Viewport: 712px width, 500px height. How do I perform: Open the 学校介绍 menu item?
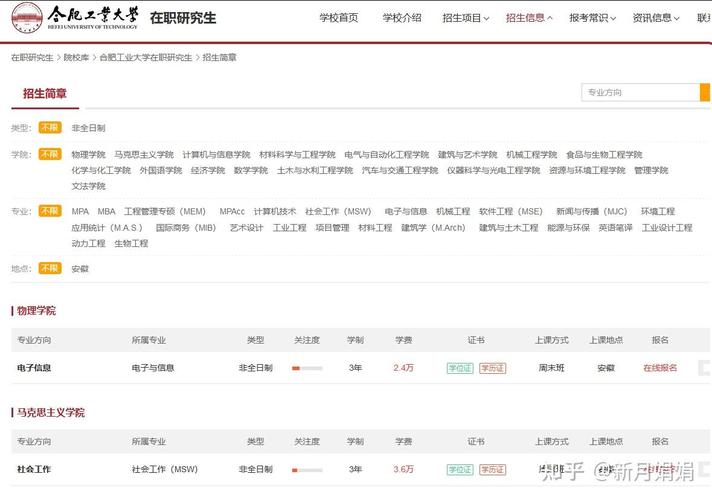[x=402, y=18]
